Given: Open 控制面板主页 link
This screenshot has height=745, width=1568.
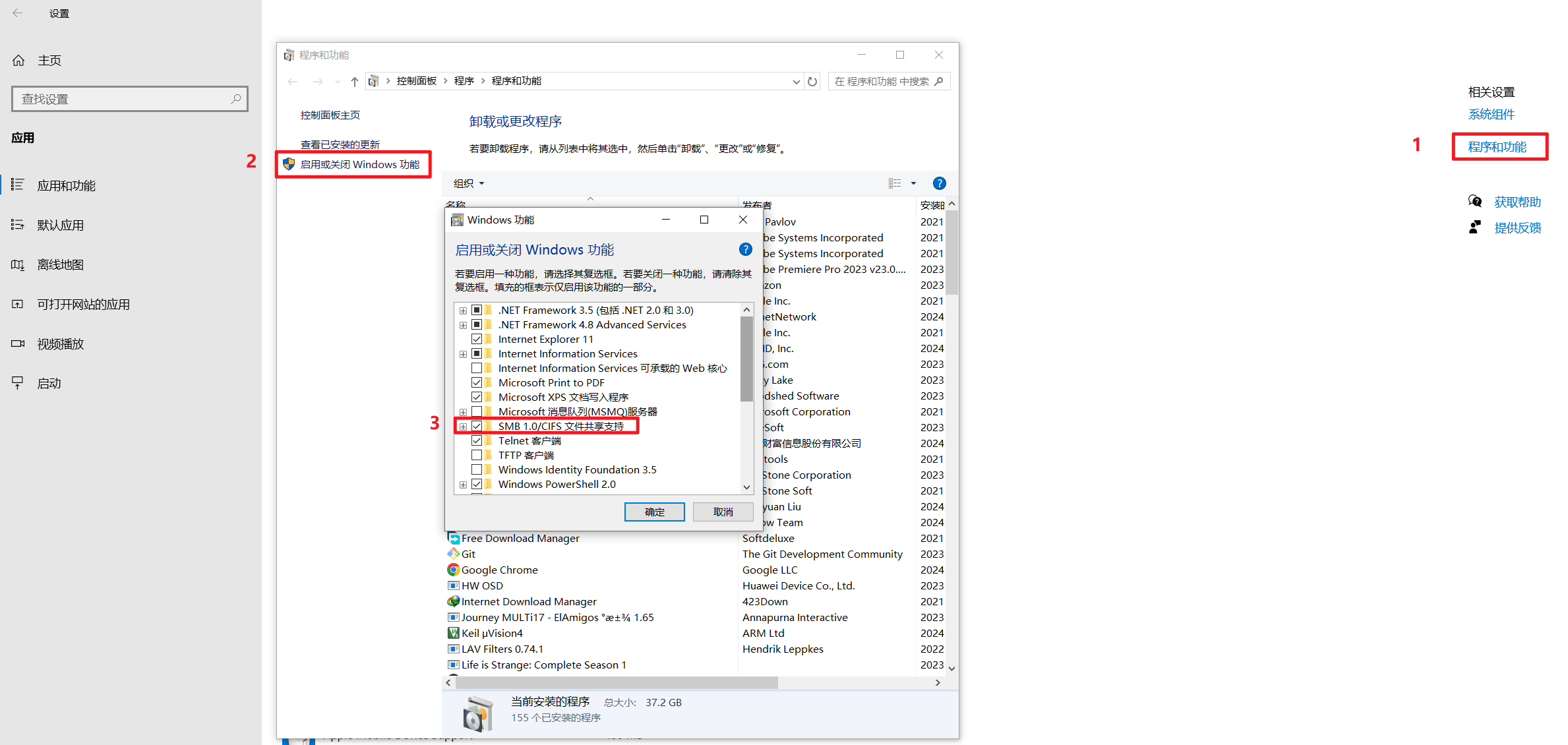Looking at the screenshot, I should 330,115.
